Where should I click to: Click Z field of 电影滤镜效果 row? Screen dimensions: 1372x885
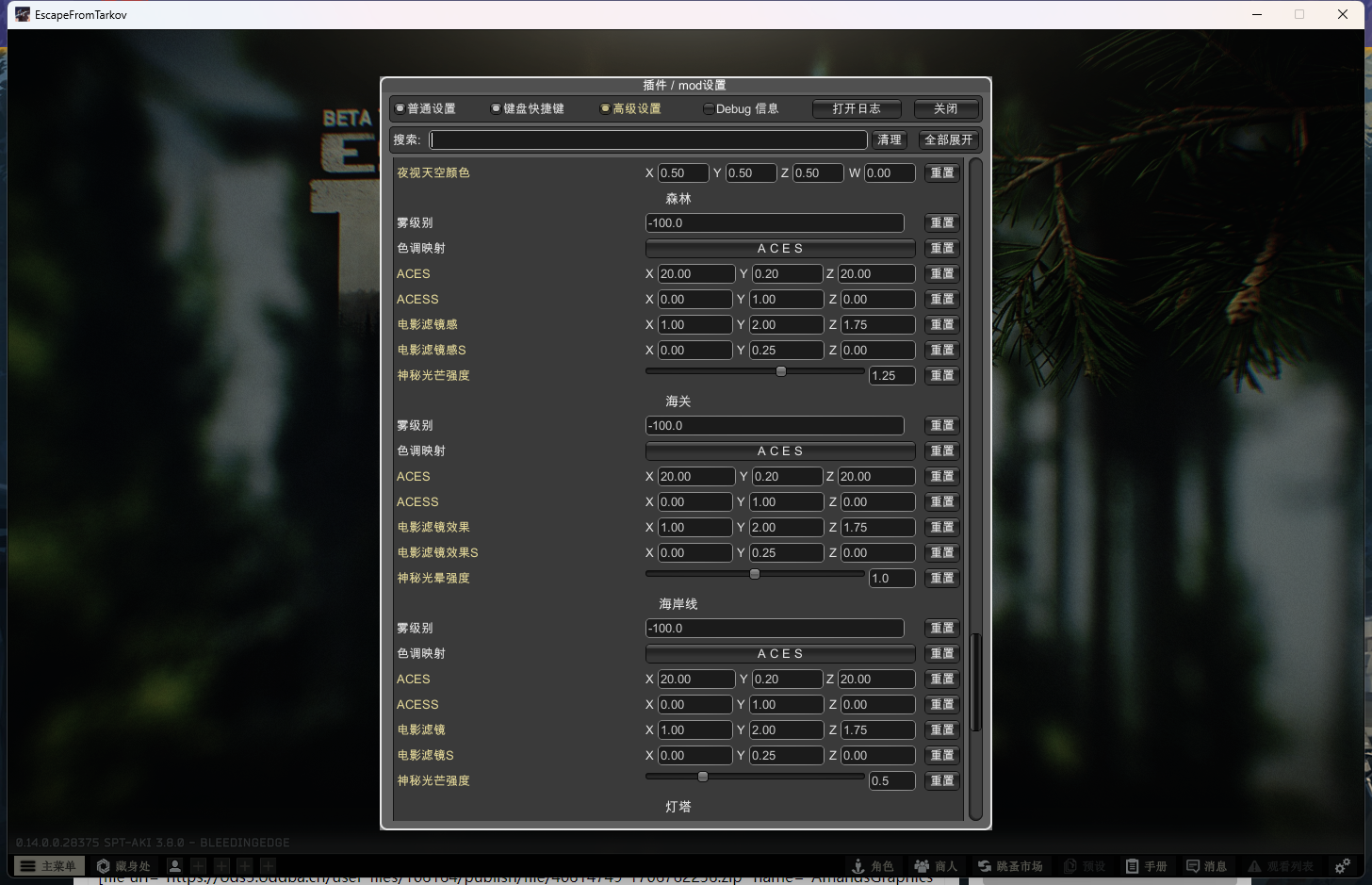point(877,527)
